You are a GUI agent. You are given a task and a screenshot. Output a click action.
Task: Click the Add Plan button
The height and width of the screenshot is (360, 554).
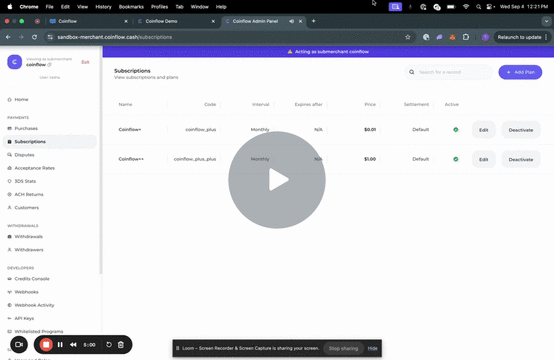[520, 72]
